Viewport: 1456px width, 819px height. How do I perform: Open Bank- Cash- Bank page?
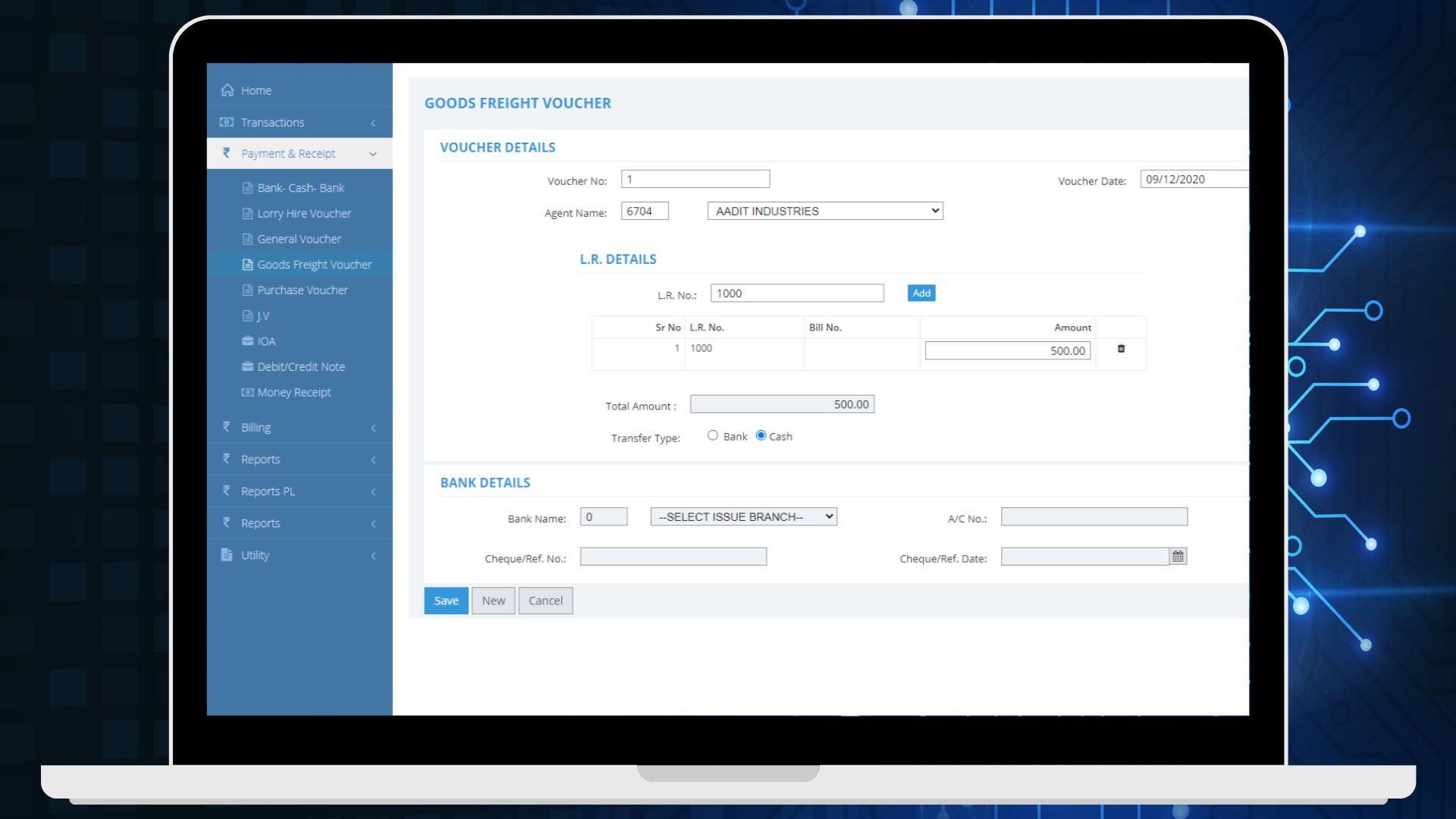tap(300, 188)
